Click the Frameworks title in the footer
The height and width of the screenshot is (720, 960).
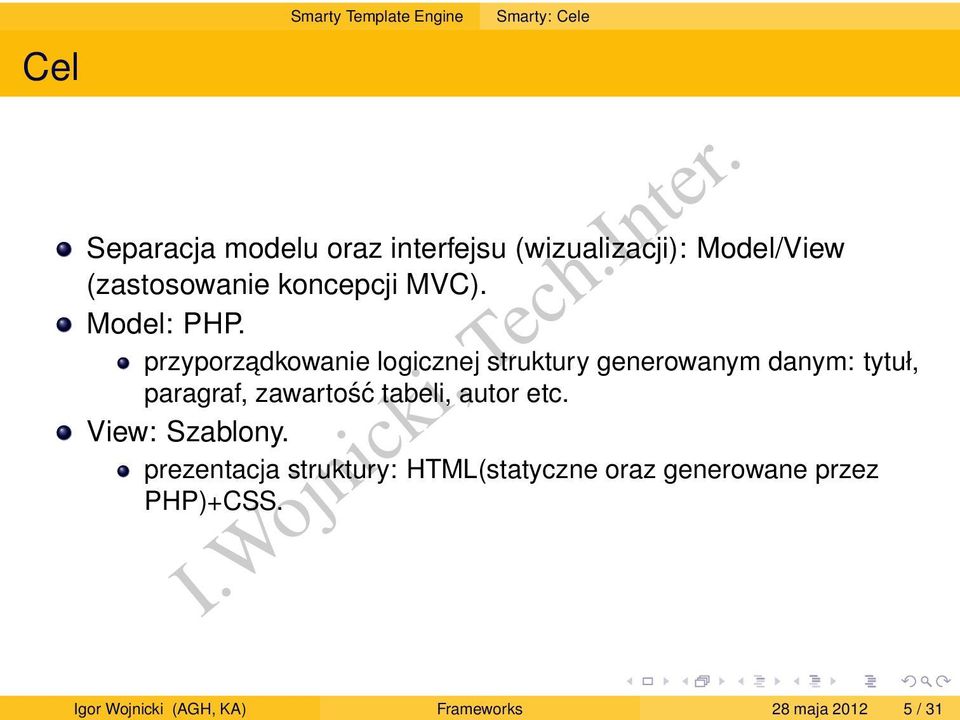click(x=479, y=709)
